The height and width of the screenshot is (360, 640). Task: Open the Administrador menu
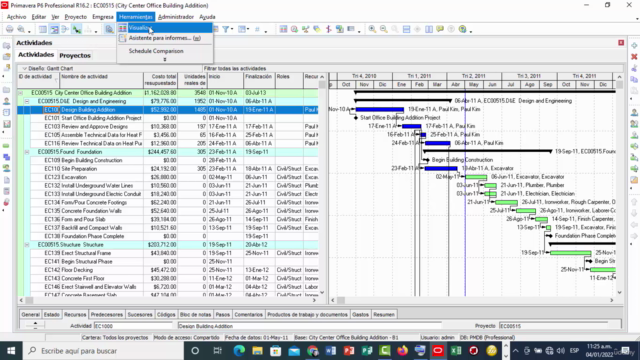(x=176, y=17)
